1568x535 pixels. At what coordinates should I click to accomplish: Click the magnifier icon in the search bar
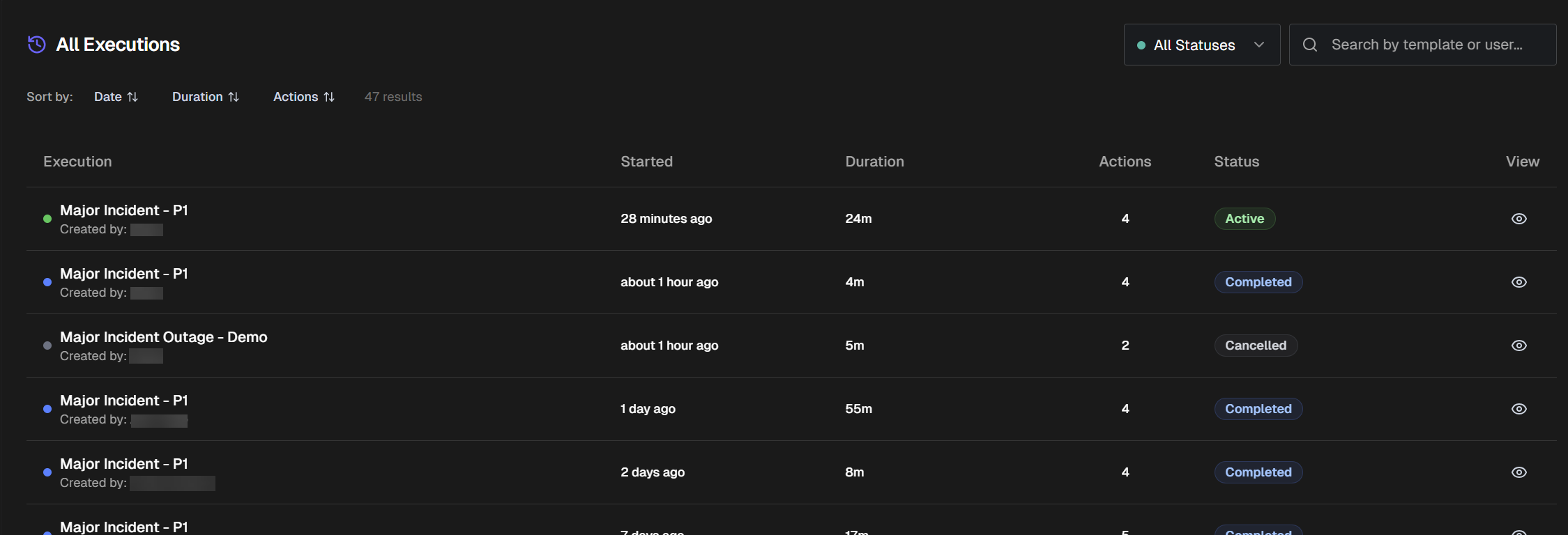pyautogui.click(x=1310, y=44)
